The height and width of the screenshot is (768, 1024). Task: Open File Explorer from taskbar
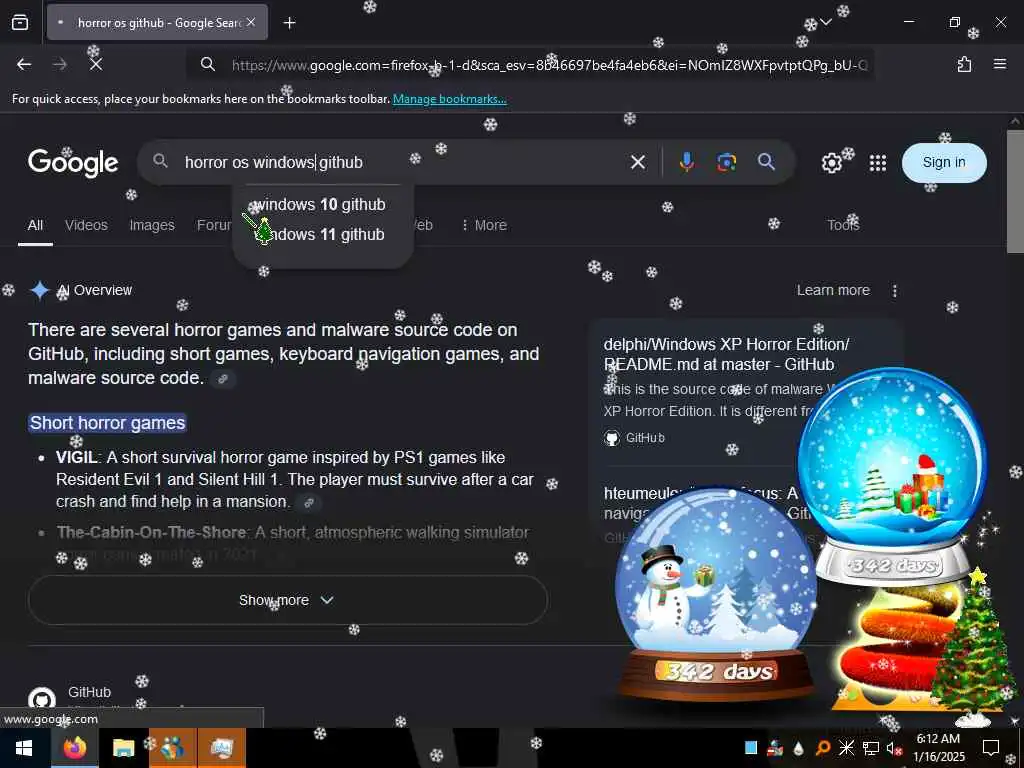tap(123, 748)
